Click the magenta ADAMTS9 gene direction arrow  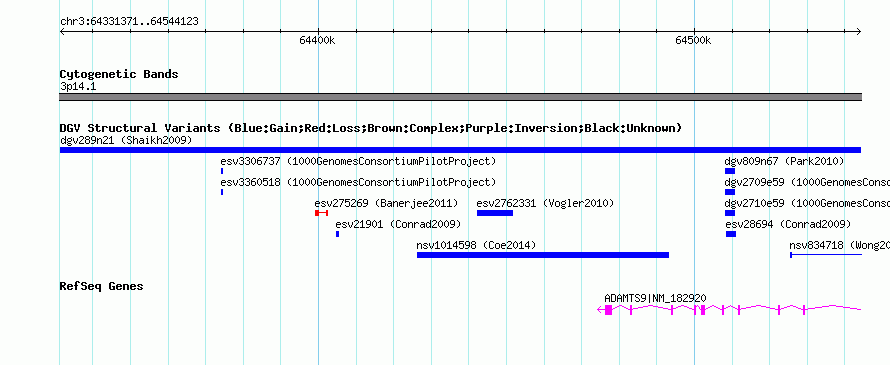600,309
